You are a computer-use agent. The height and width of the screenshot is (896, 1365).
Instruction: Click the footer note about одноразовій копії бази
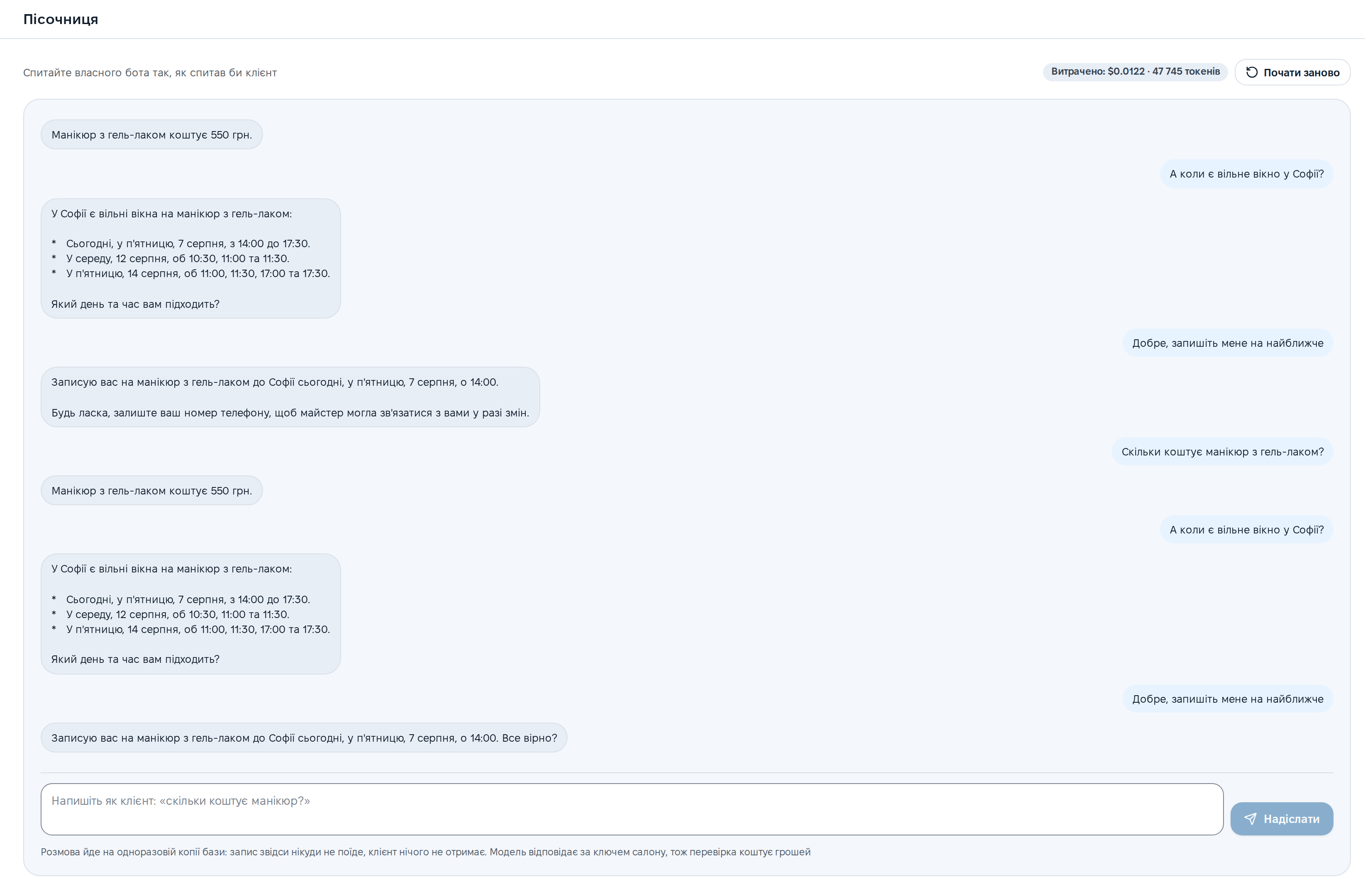point(426,852)
